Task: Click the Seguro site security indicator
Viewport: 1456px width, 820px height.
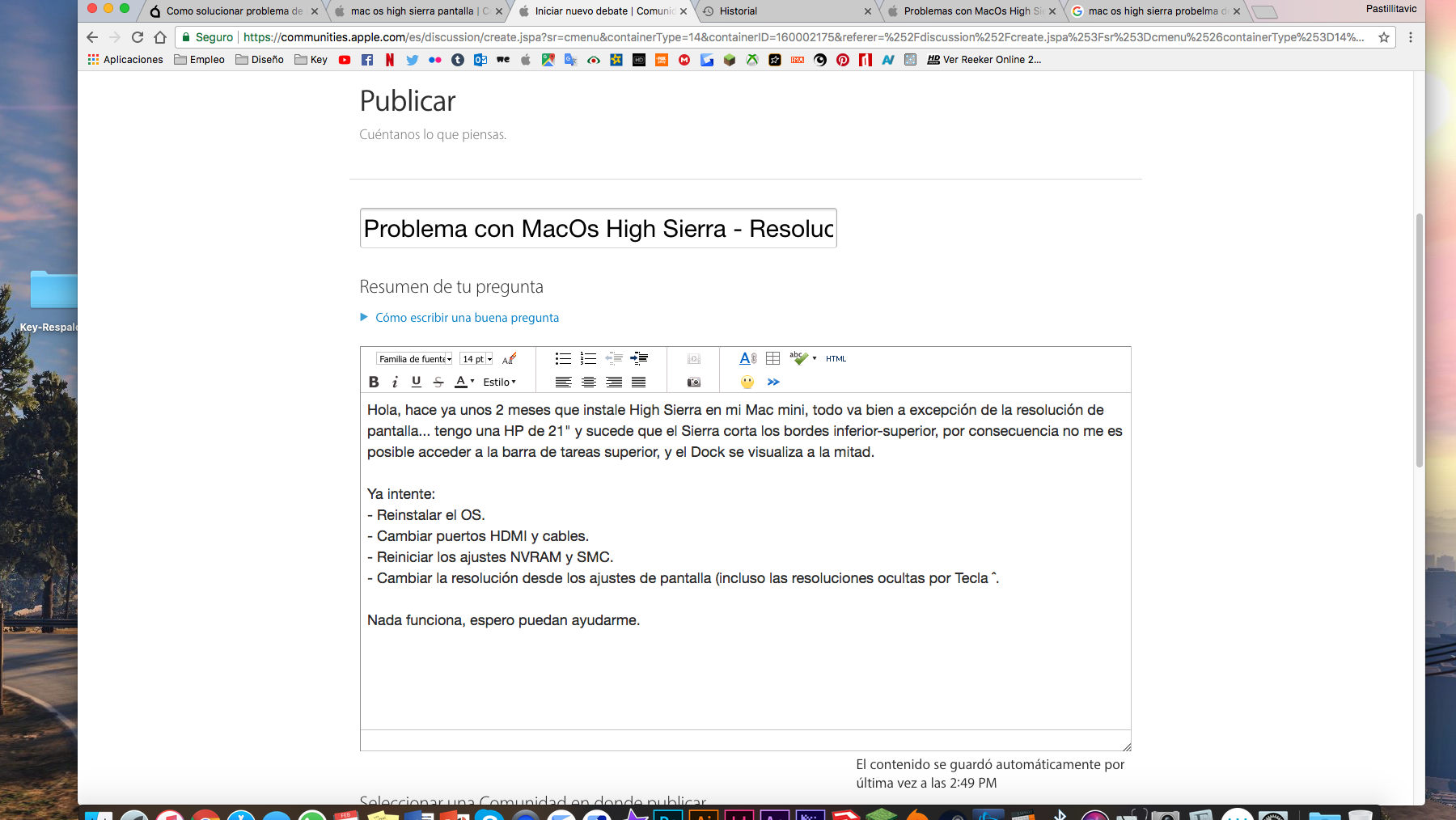Action: click(208, 37)
